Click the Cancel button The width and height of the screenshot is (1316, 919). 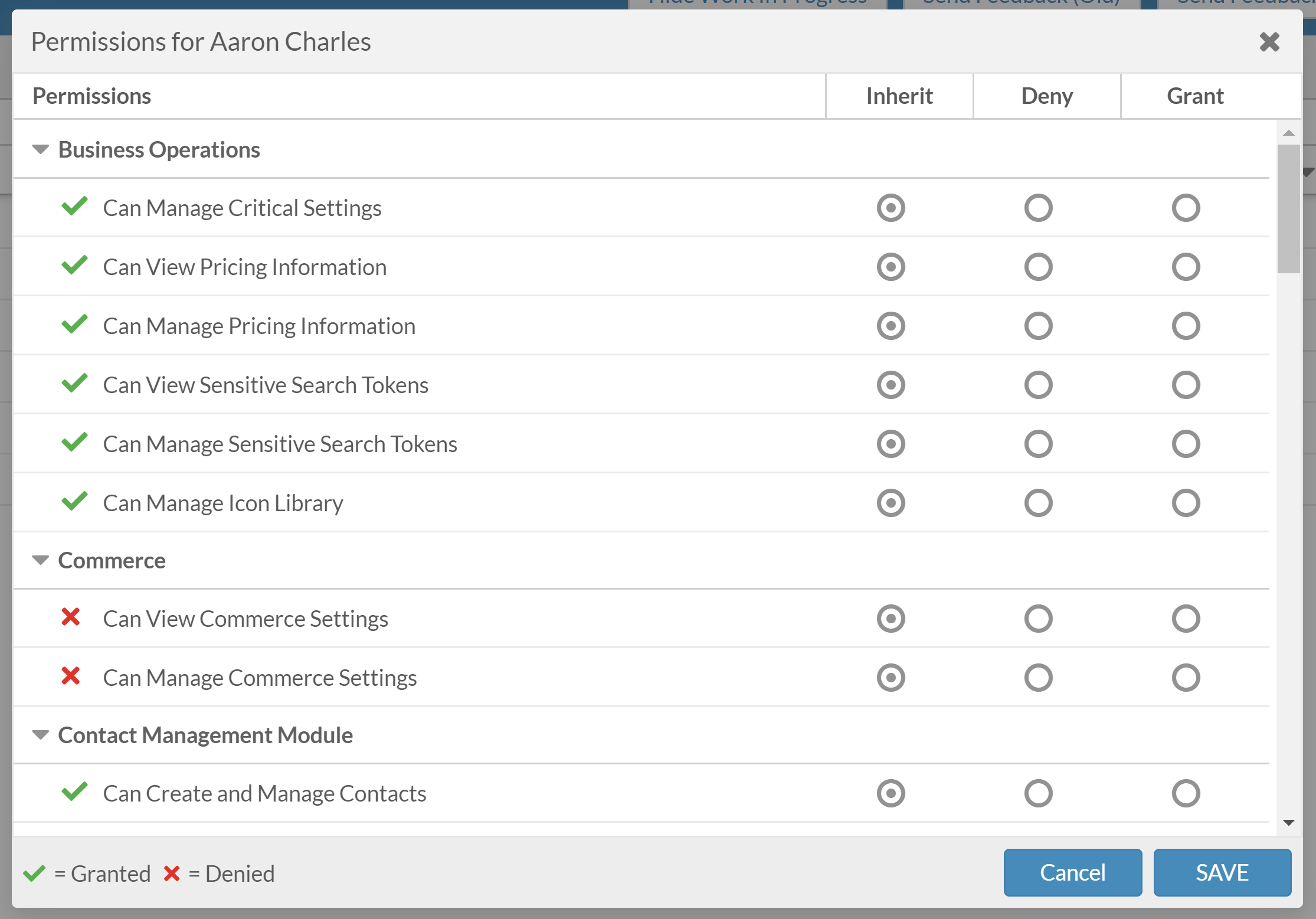click(x=1072, y=872)
